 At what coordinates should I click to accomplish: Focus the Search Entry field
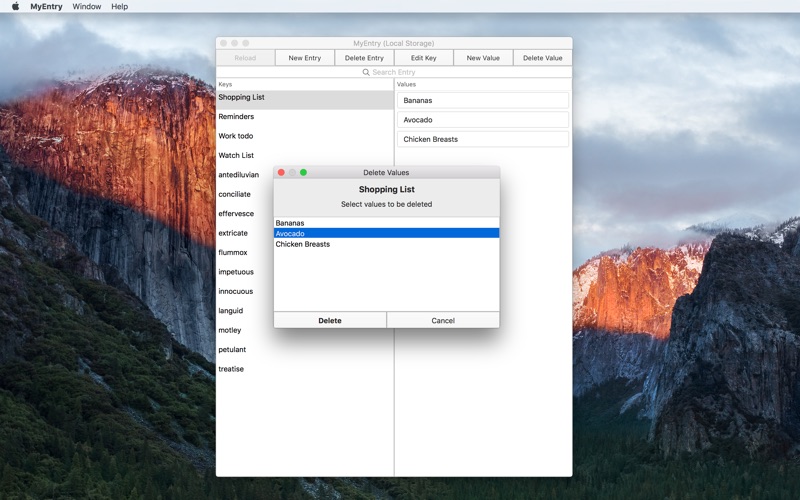coord(394,72)
